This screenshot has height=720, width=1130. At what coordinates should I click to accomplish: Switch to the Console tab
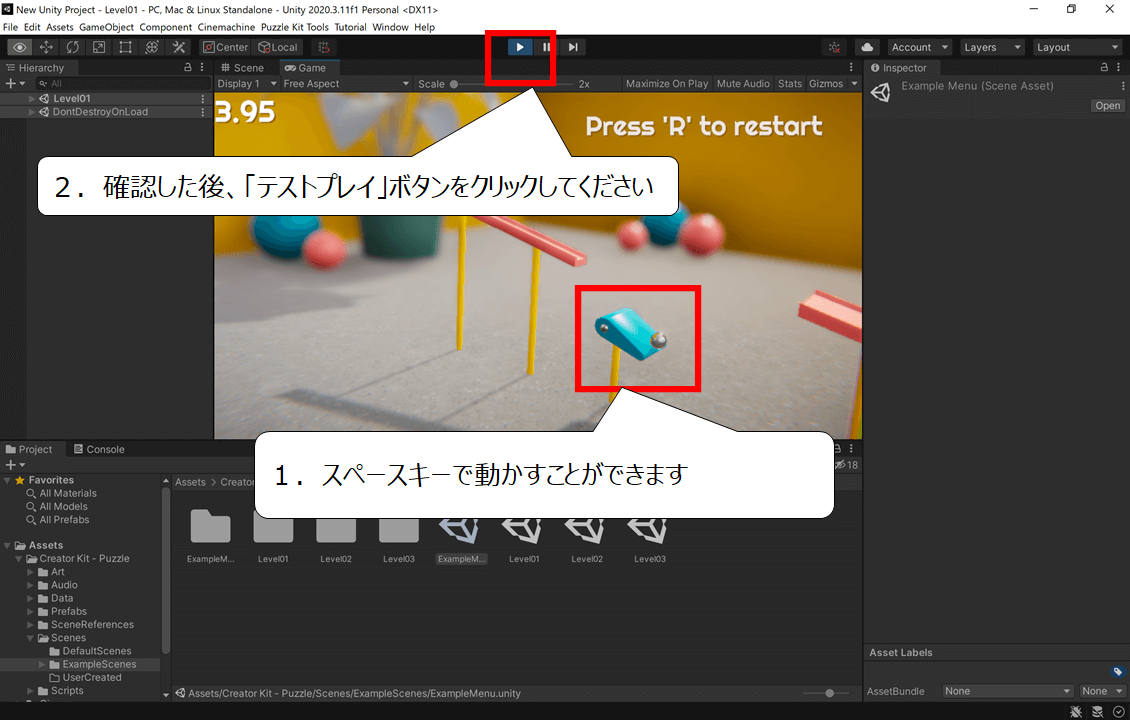coord(99,449)
